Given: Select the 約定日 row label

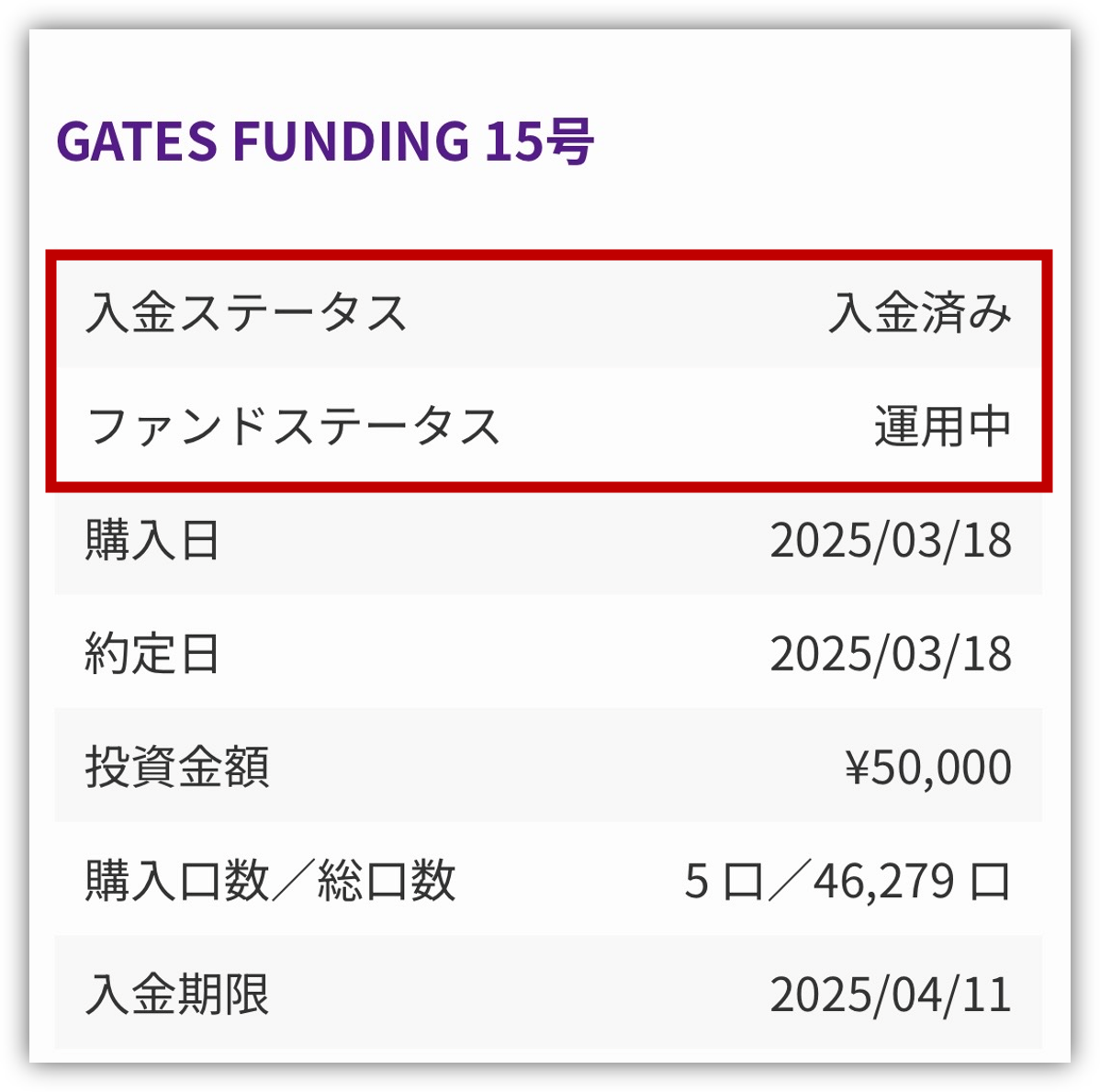Looking at the screenshot, I should 152,653.
